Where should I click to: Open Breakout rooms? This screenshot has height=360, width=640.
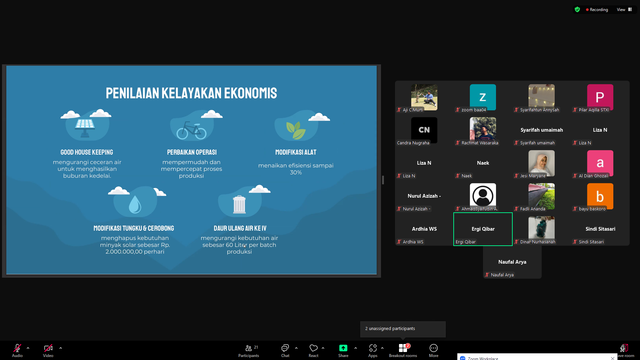403,350
